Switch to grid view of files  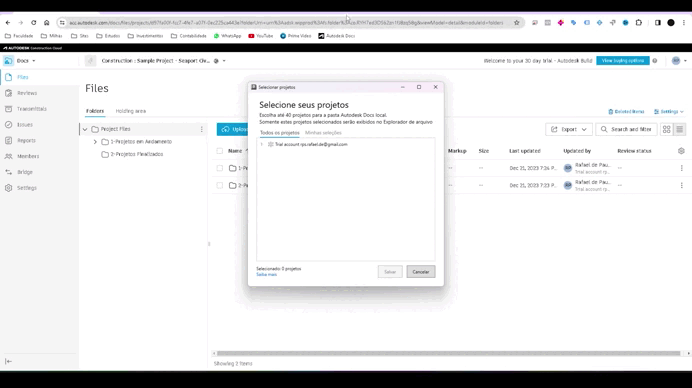[x=666, y=129]
